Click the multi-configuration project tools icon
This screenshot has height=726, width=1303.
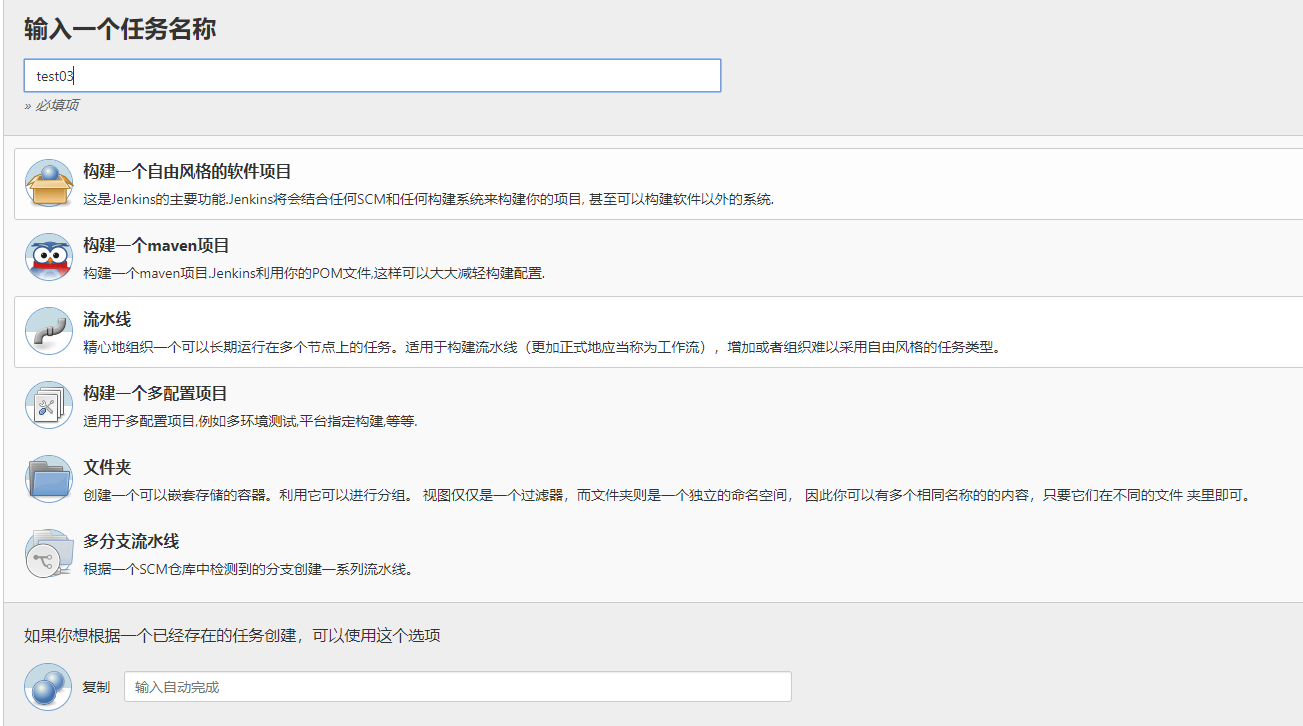pyautogui.click(x=48, y=405)
